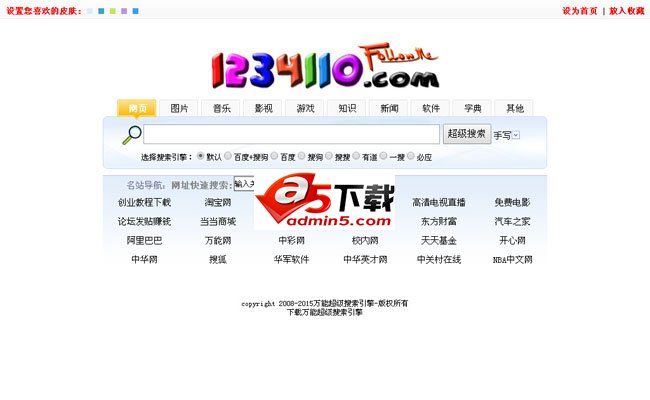Expand the 手写 handwriting dropdown arrow
This screenshot has height=400, width=650.
pyautogui.click(x=516, y=135)
